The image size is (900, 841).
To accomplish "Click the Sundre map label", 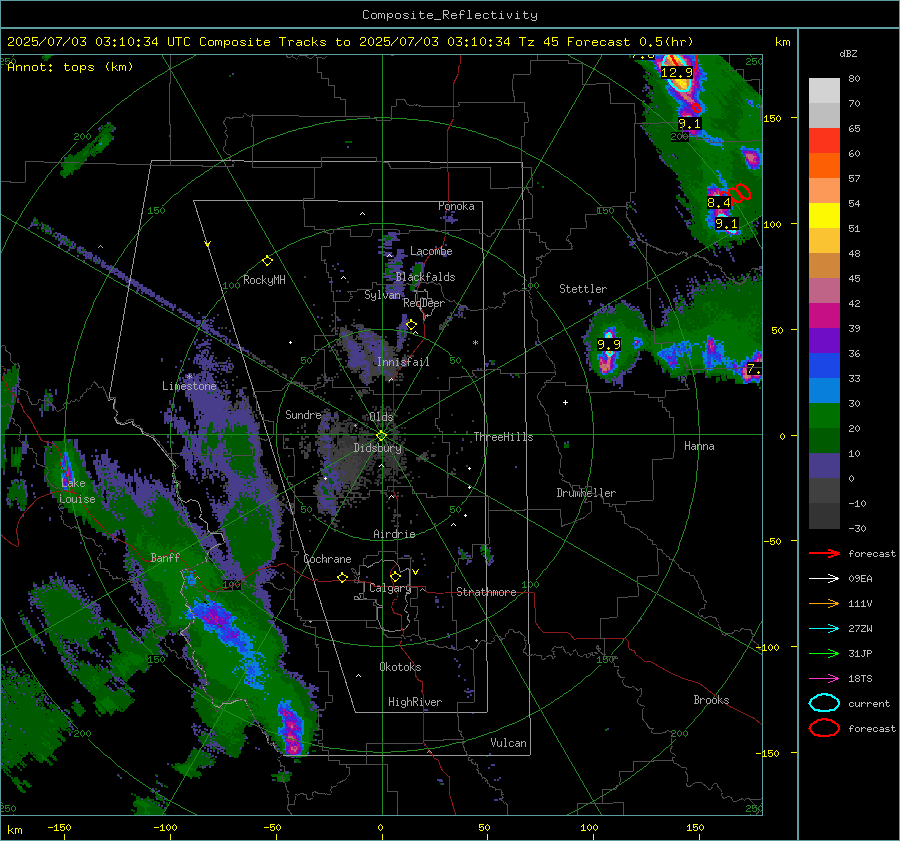I will (x=303, y=414).
